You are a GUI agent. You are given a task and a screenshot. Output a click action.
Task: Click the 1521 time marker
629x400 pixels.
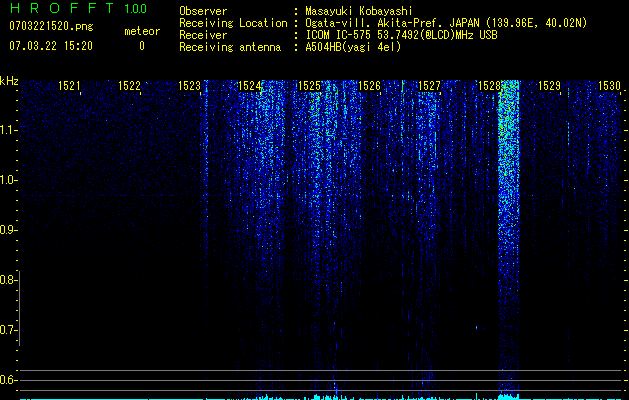[69, 85]
